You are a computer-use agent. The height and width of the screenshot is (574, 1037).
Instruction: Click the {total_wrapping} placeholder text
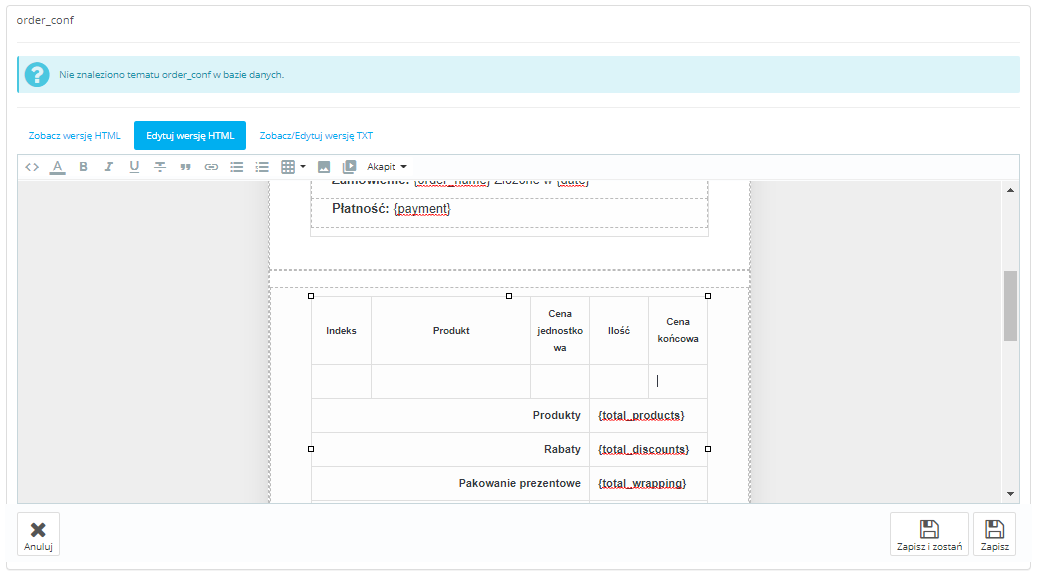tap(642, 483)
